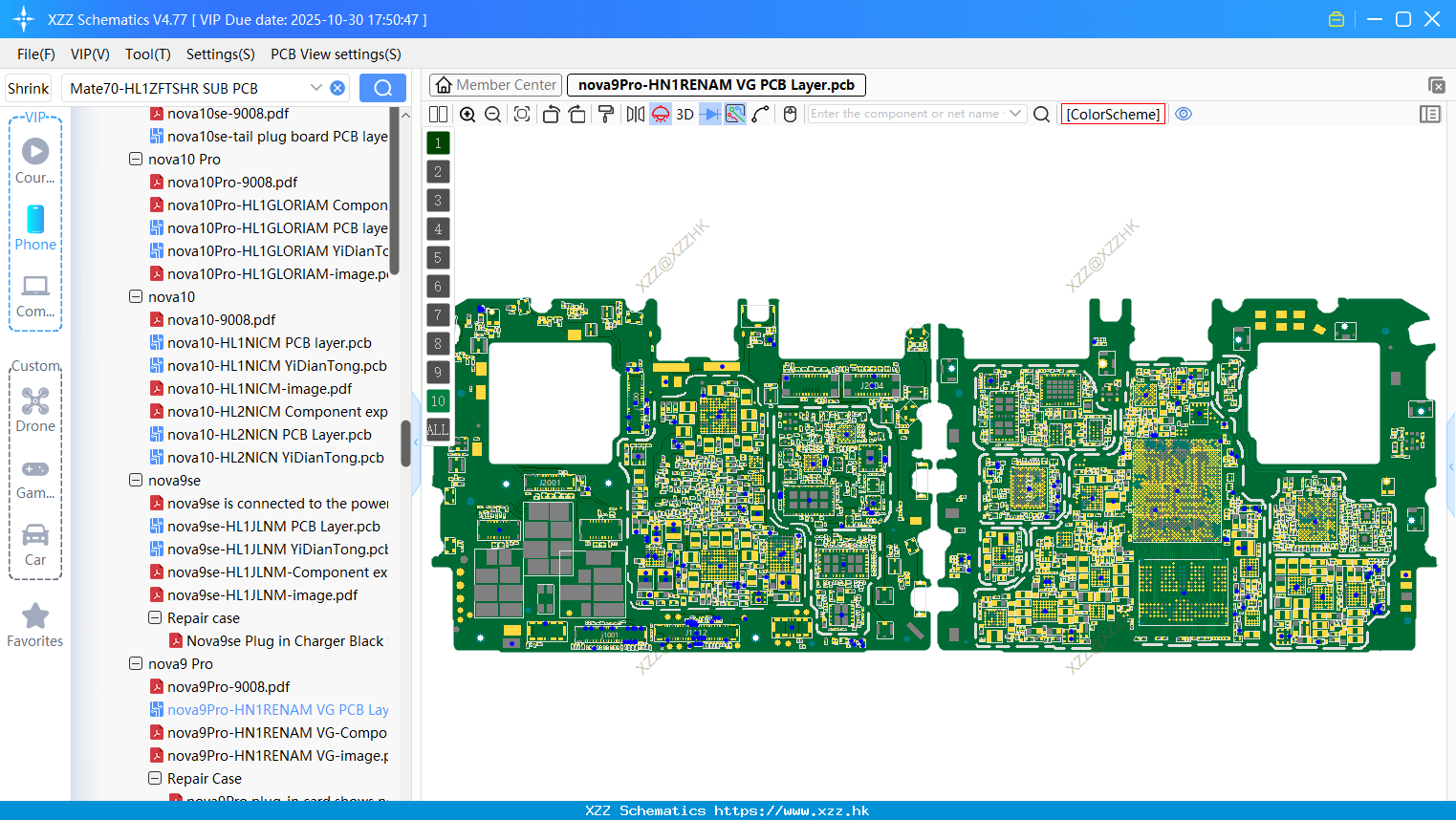Switch to 3D view mode

click(685, 114)
